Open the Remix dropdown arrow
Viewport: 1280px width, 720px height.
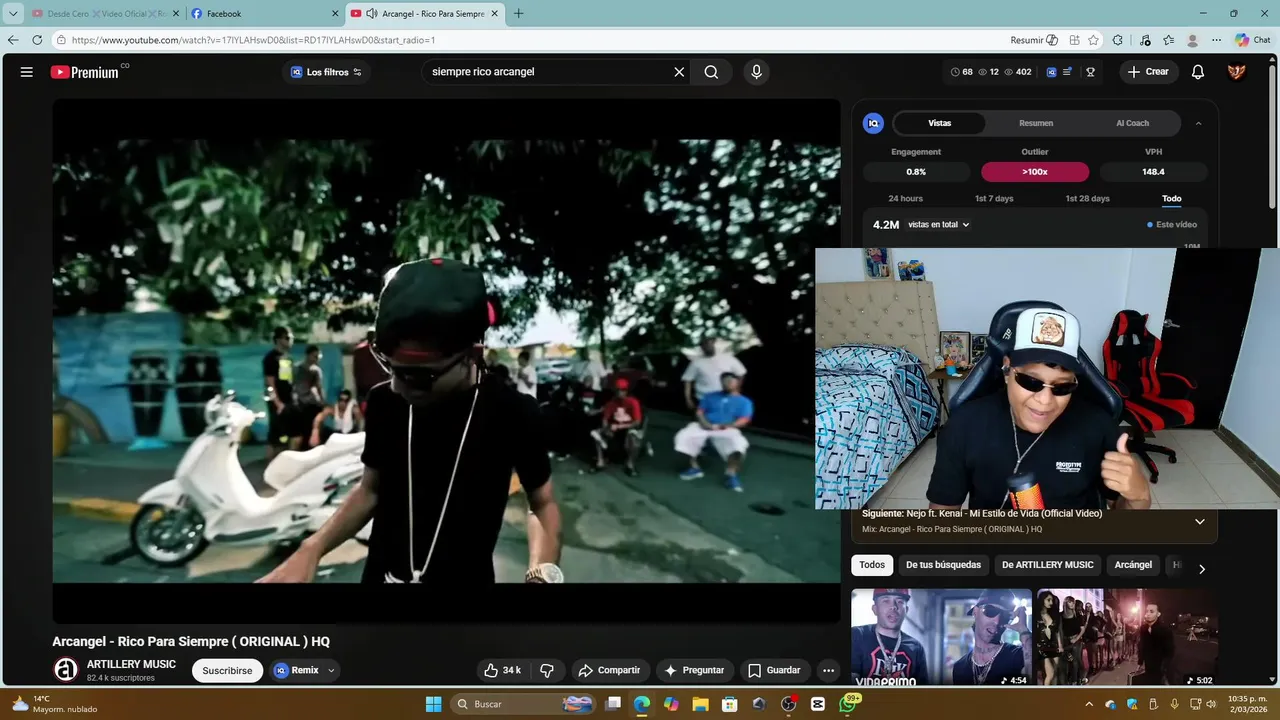[x=331, y=670]
